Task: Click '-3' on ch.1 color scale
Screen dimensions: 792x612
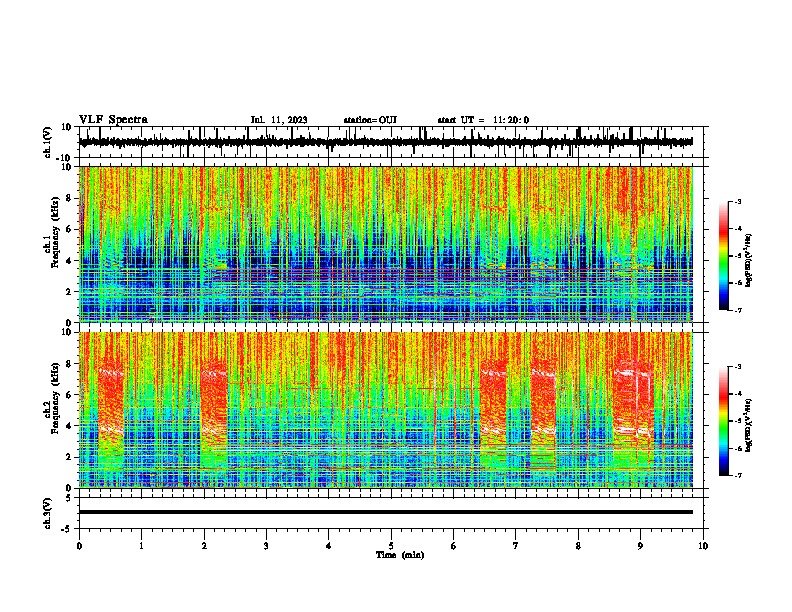Action: (737, 201)
